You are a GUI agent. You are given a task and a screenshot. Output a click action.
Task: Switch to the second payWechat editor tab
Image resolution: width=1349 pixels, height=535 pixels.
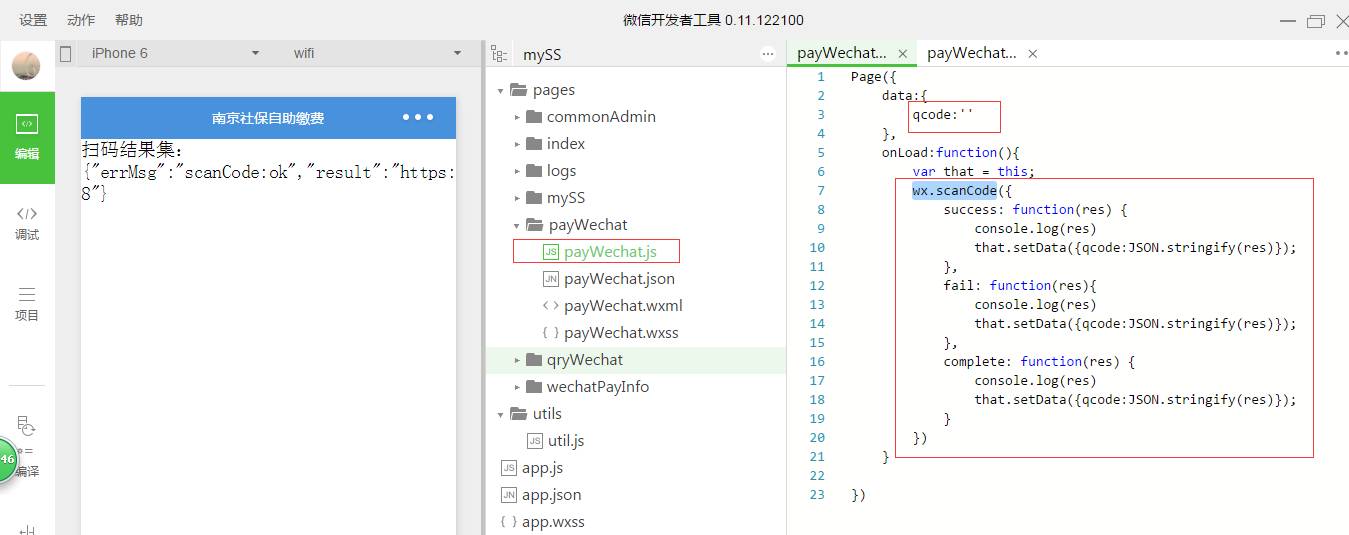click(x=971, y=53)
